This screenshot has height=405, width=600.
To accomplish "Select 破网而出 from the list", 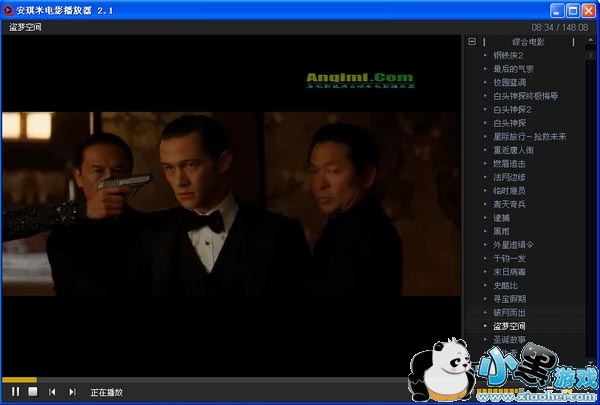I will point(509,312).
